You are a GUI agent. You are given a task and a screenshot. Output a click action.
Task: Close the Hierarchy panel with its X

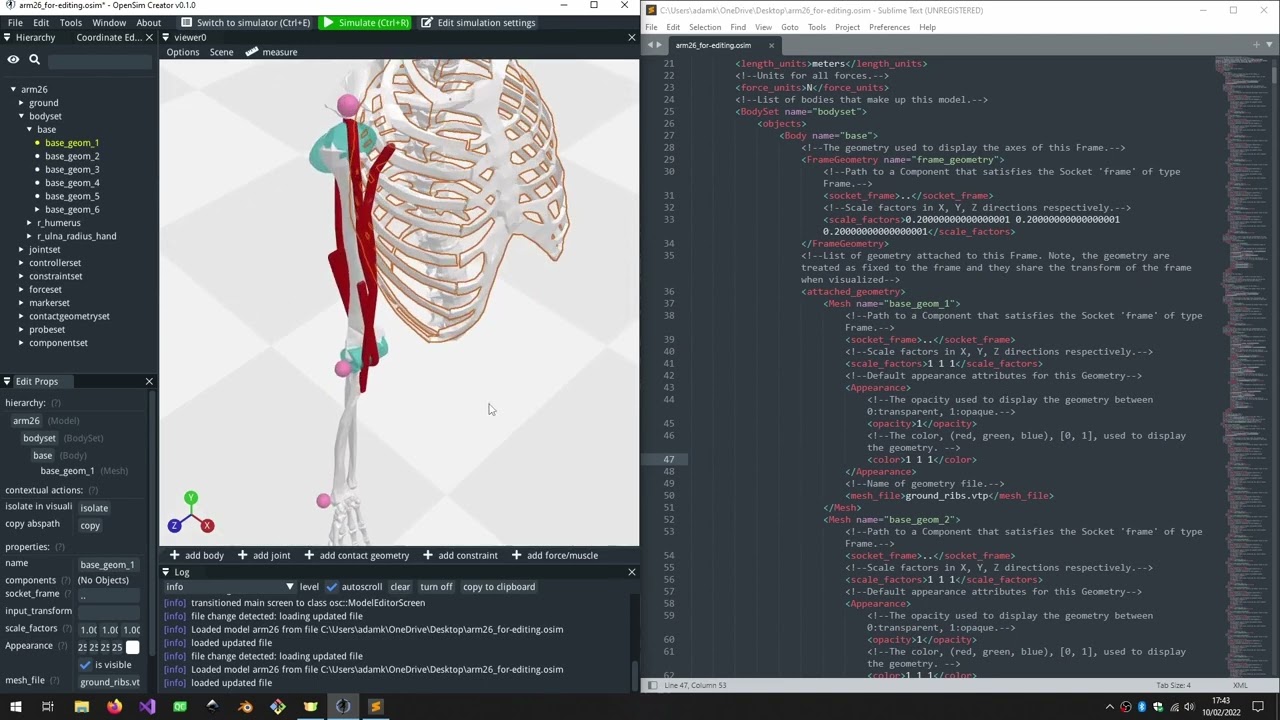pyautogui.click(x=149, y=37)
